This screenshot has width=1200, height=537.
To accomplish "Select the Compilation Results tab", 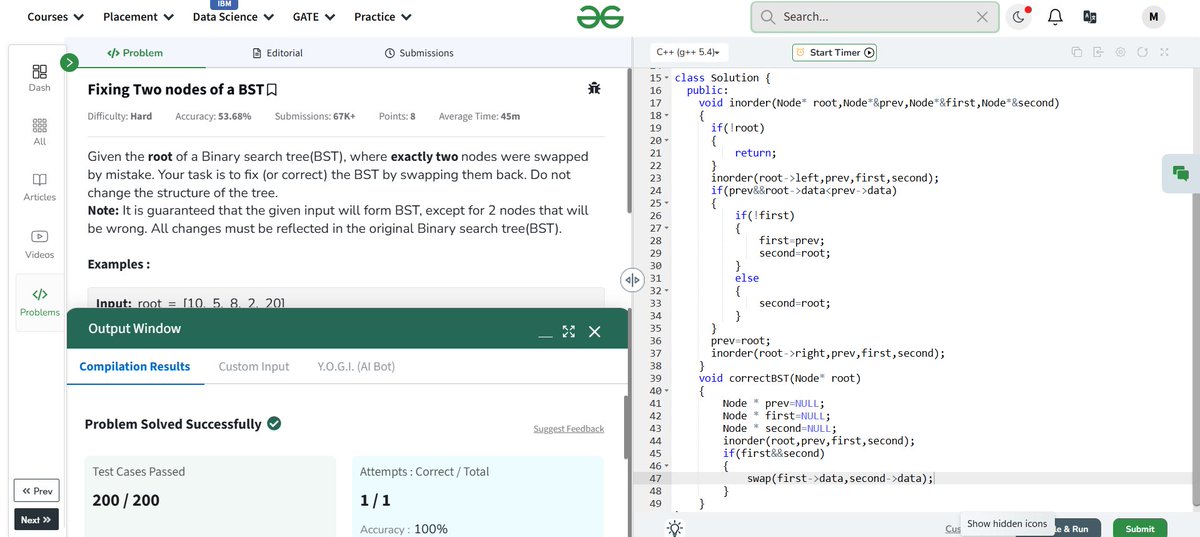I will point(135,367).
